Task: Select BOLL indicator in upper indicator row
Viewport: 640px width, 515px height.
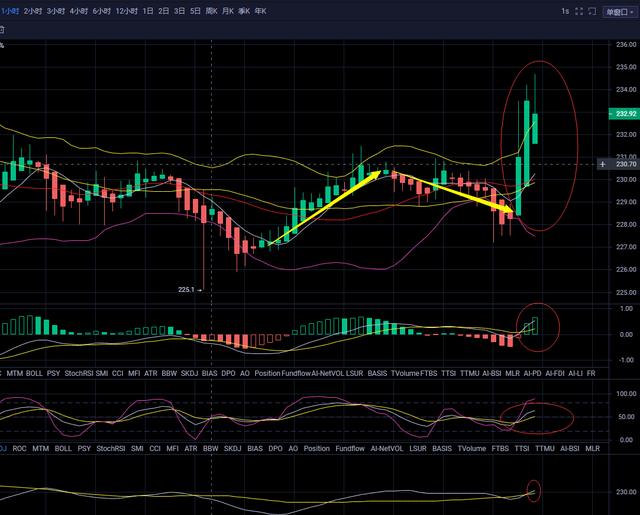Action: [x=34, y=373]
